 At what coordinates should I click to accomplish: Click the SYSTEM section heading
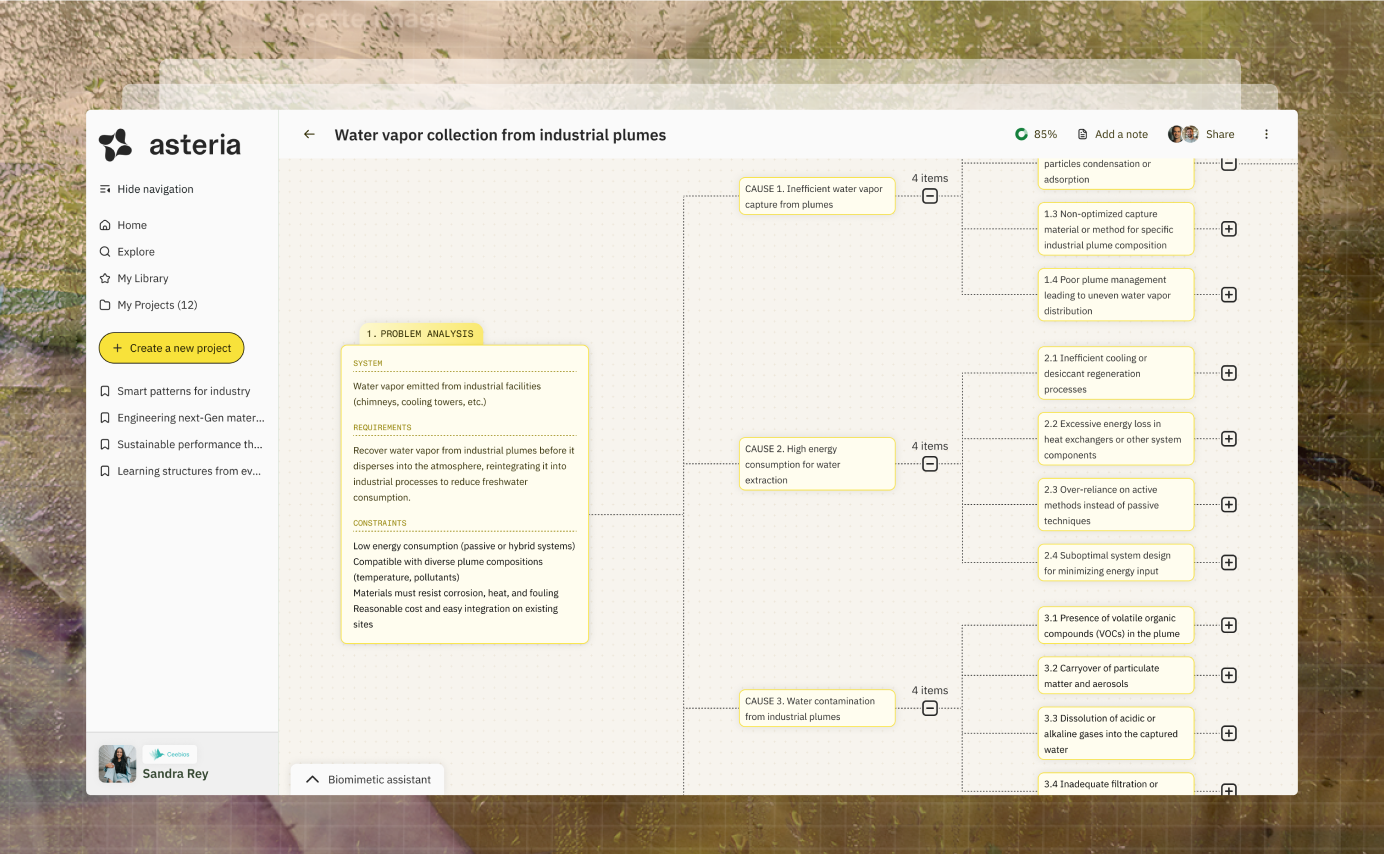(x=368, y=363)
